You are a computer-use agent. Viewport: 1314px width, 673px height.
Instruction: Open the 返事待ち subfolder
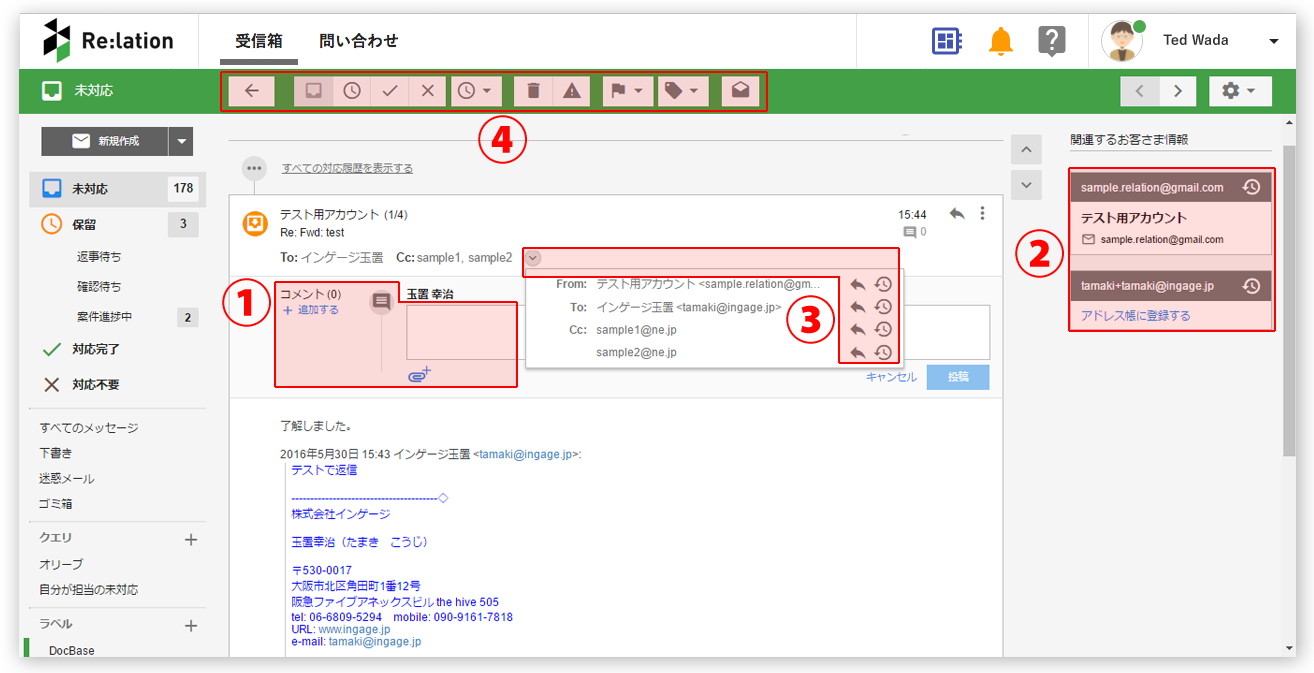pyautogui.click(x=99, y=257)
